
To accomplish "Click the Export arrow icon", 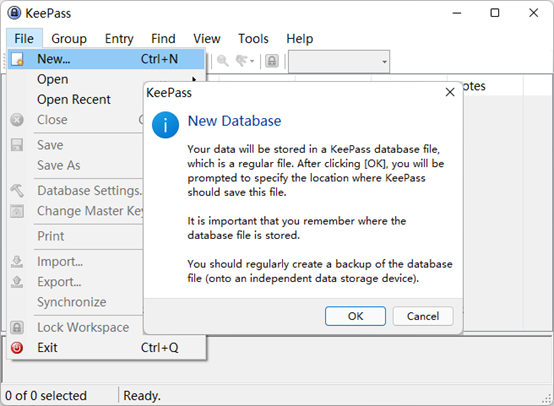I will (x=17, y=282).
